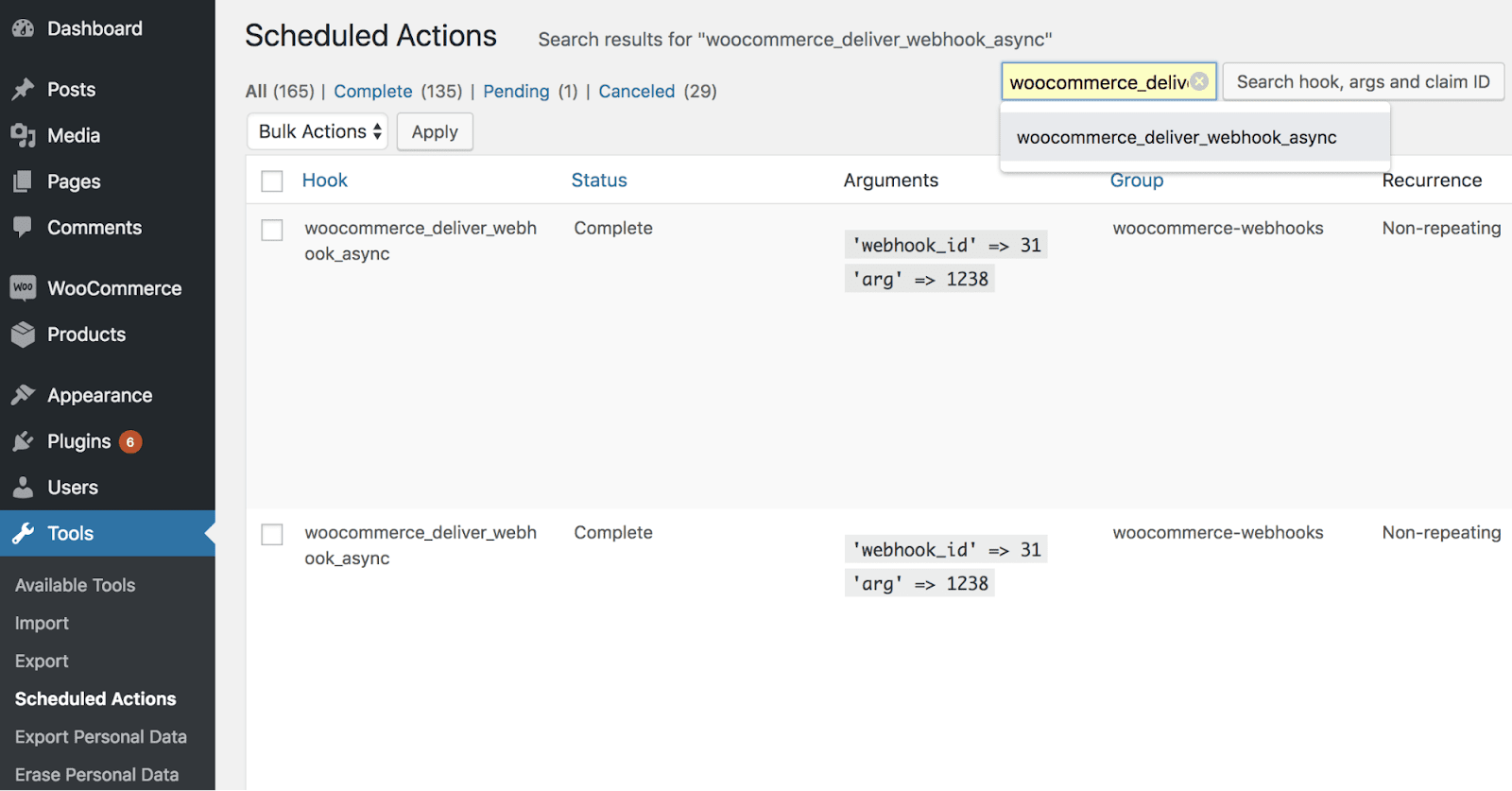Open the Bulk Actions dropdown
This screenshot has height=791, width=1512.
pyautogui.click(x=318, y=131)
